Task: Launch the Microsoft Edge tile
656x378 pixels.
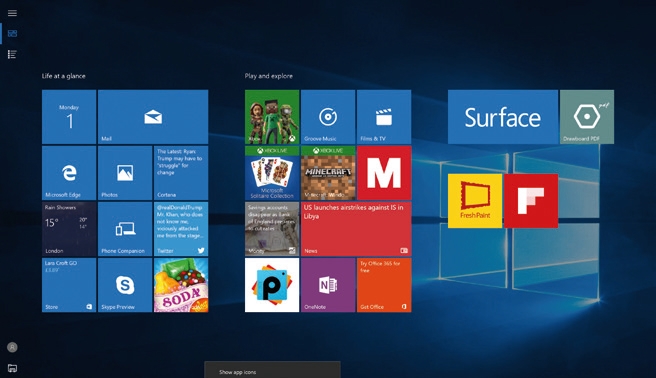Action: [69, 173]
